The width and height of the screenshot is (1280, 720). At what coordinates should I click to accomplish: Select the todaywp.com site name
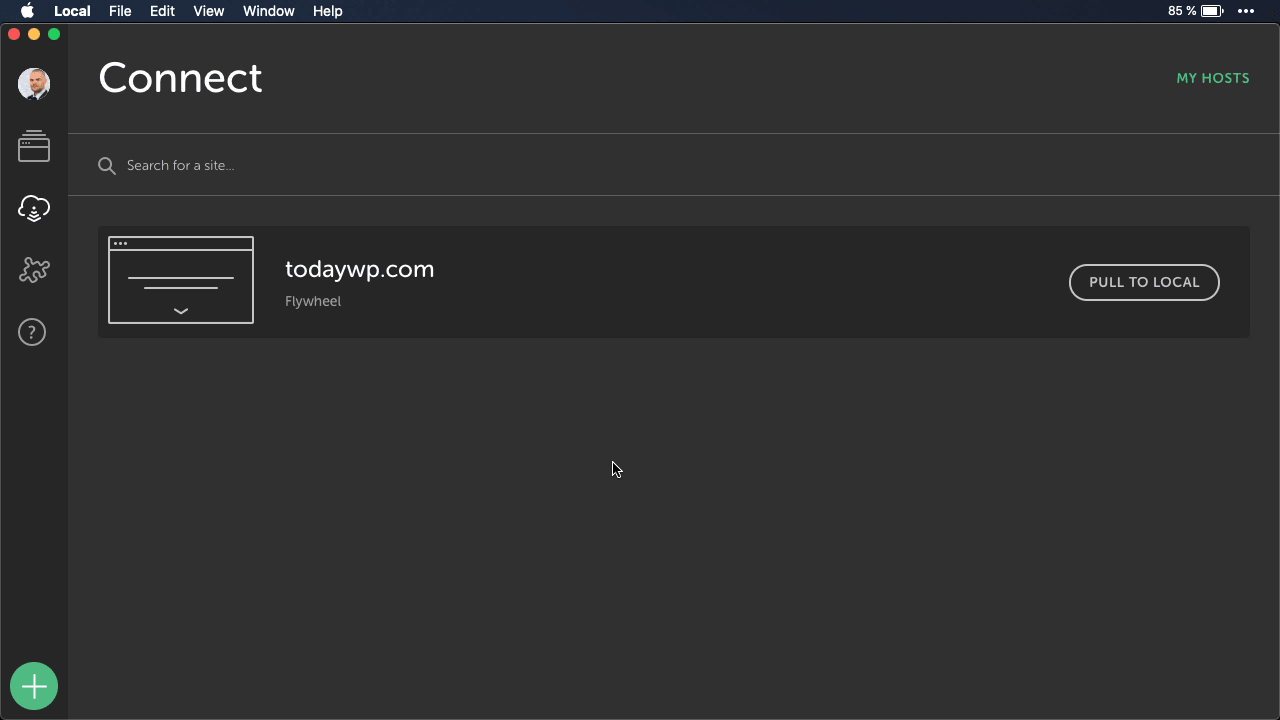[360, 269]
